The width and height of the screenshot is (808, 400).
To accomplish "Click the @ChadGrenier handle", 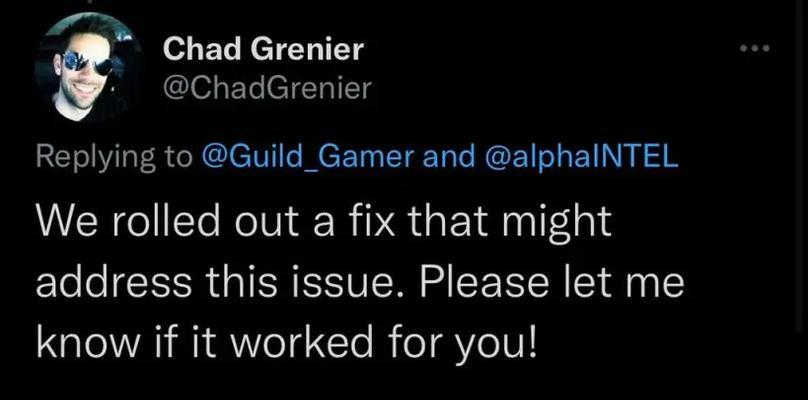I will pos(267,89).
